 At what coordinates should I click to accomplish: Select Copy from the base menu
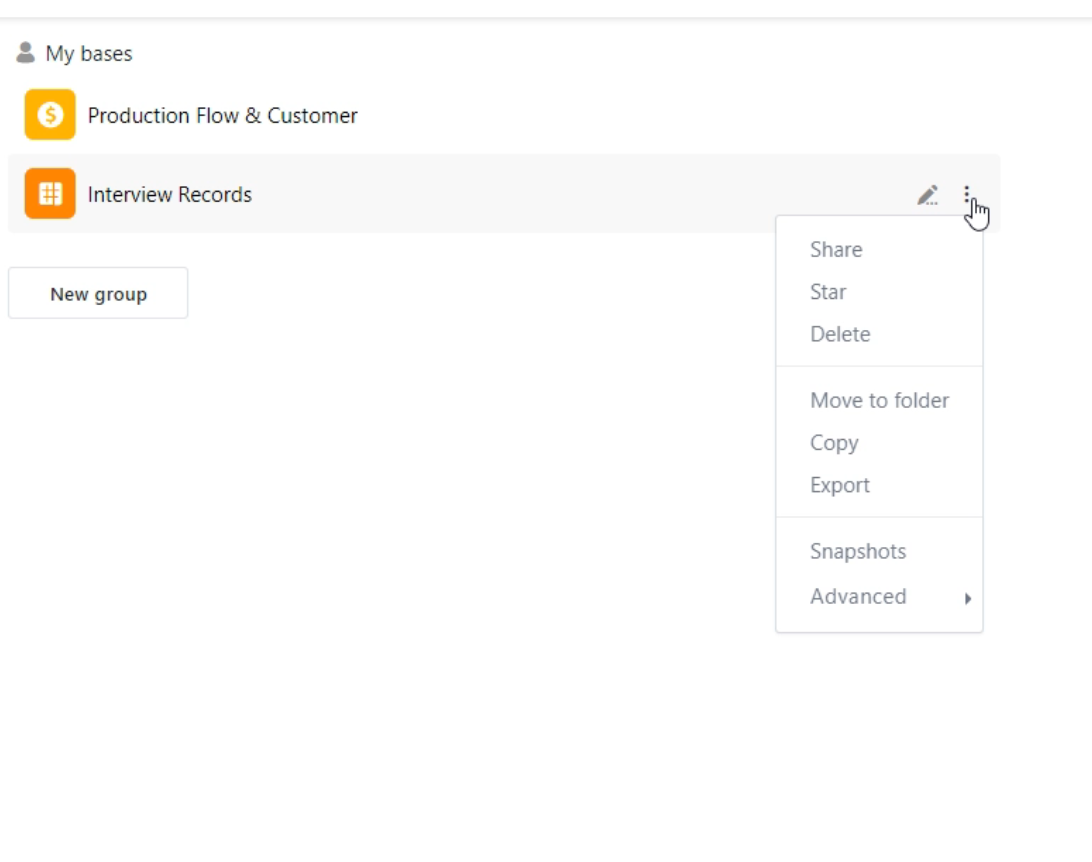[834, 443]
